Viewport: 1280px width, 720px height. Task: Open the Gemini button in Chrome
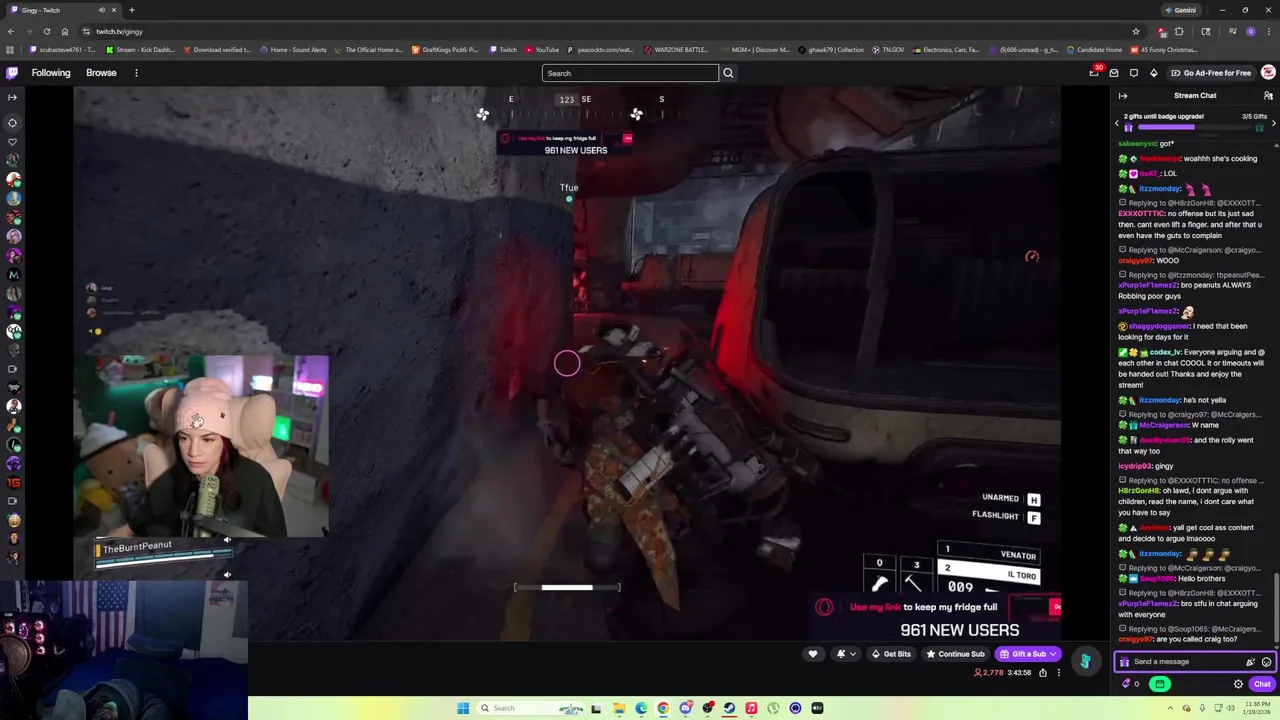click(1181, 10)
